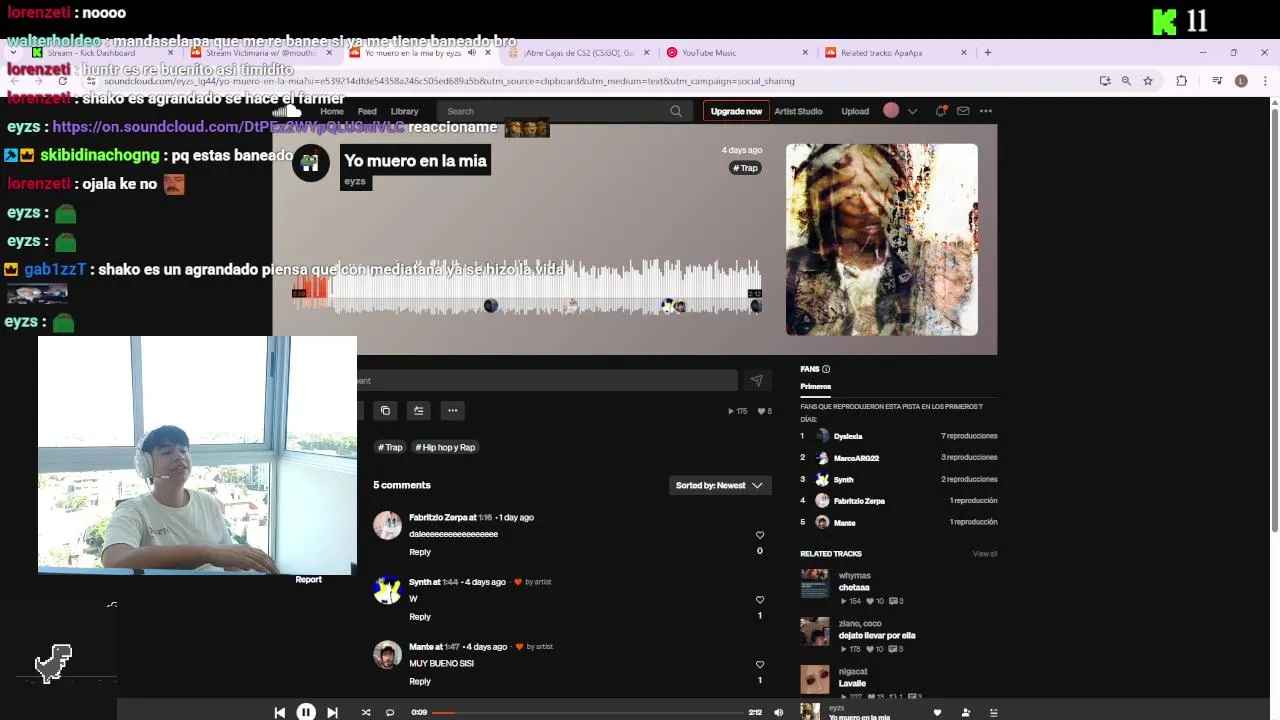Click Synth's avatar in the comments
Viewport: 1280px width, 720px height.
[387, 590]
